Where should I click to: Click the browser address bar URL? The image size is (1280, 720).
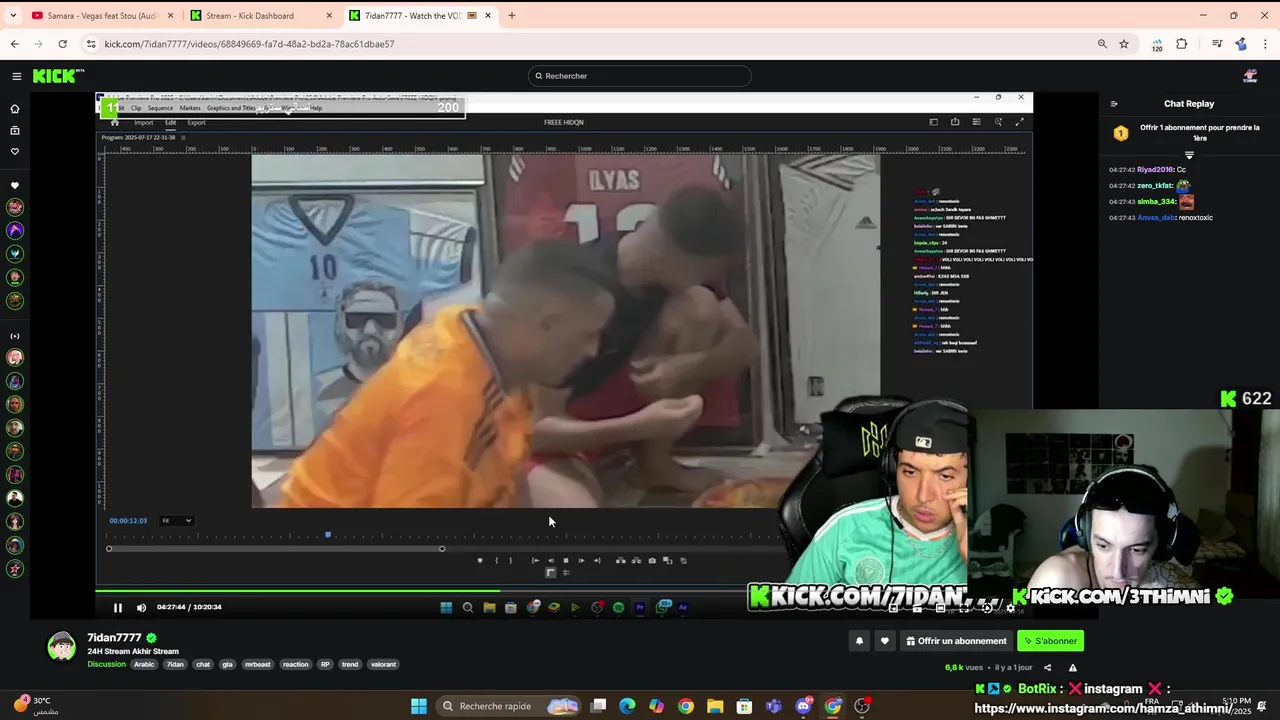coord(250,44)
